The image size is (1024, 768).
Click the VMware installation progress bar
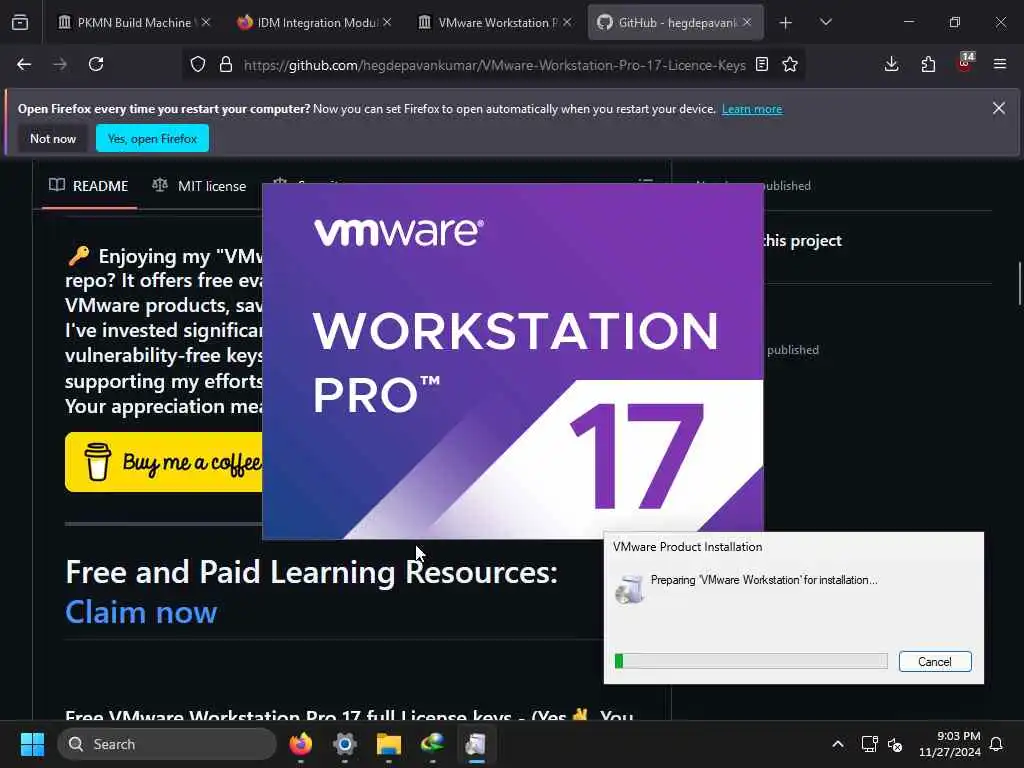coord(751,661)
